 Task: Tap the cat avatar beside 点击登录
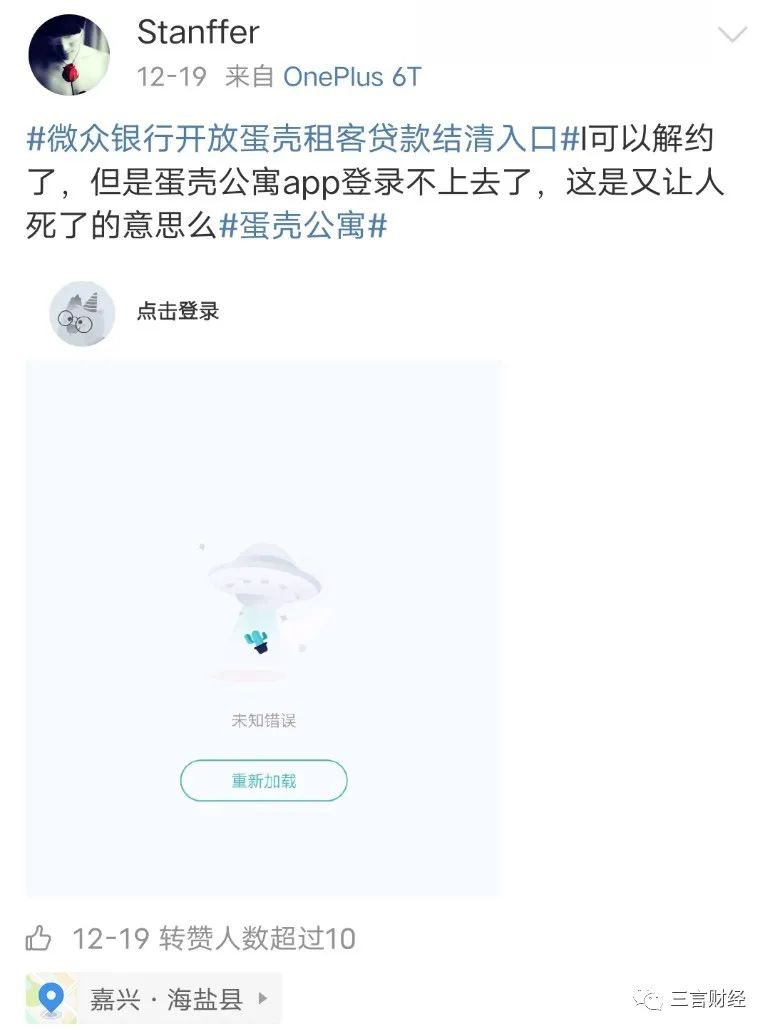pos(82,313)
